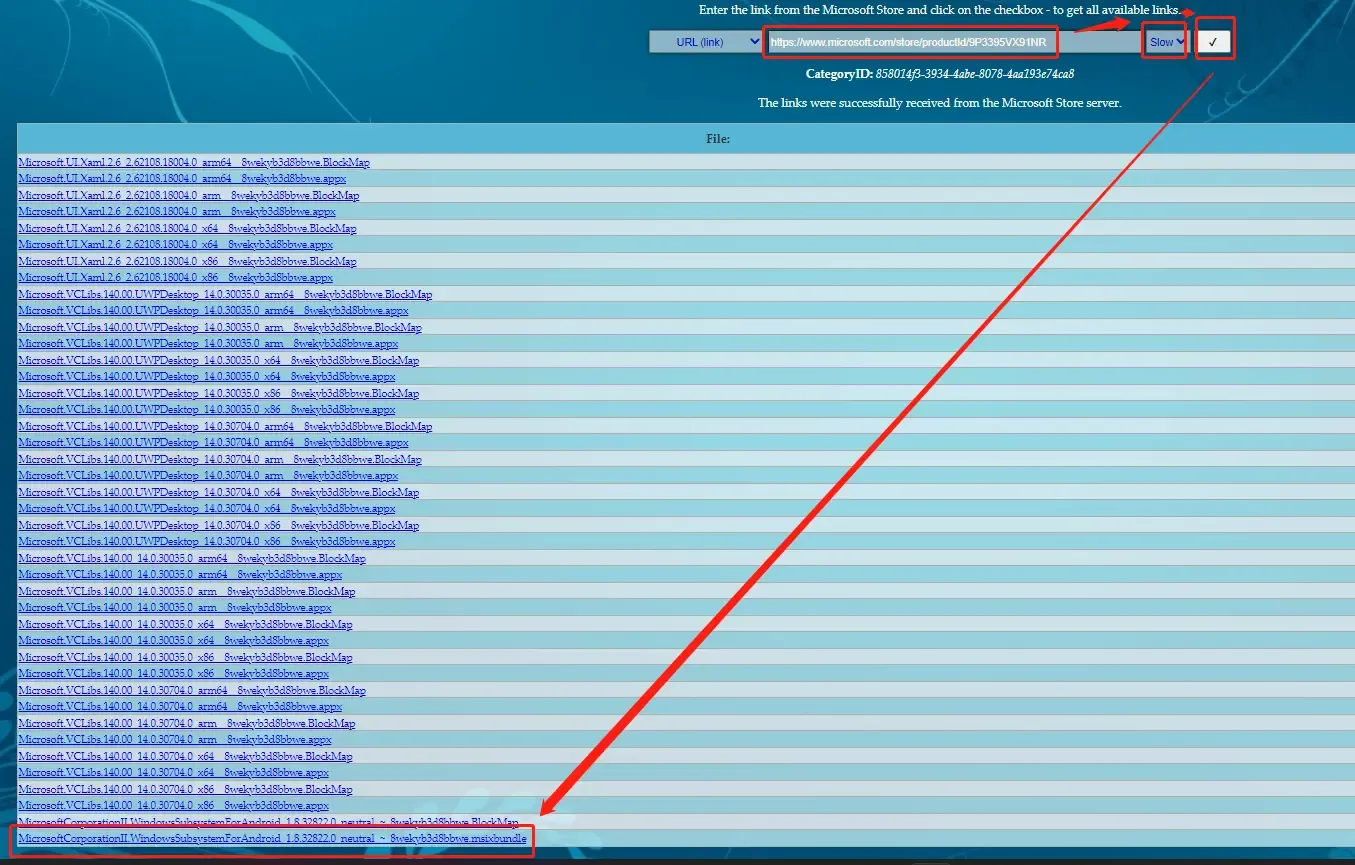Download VCLibs UWPDesktop 14.0.30704.0 x64 appx
The height and width of the screenshot is (865, 1355).
[x=206, y=508]
